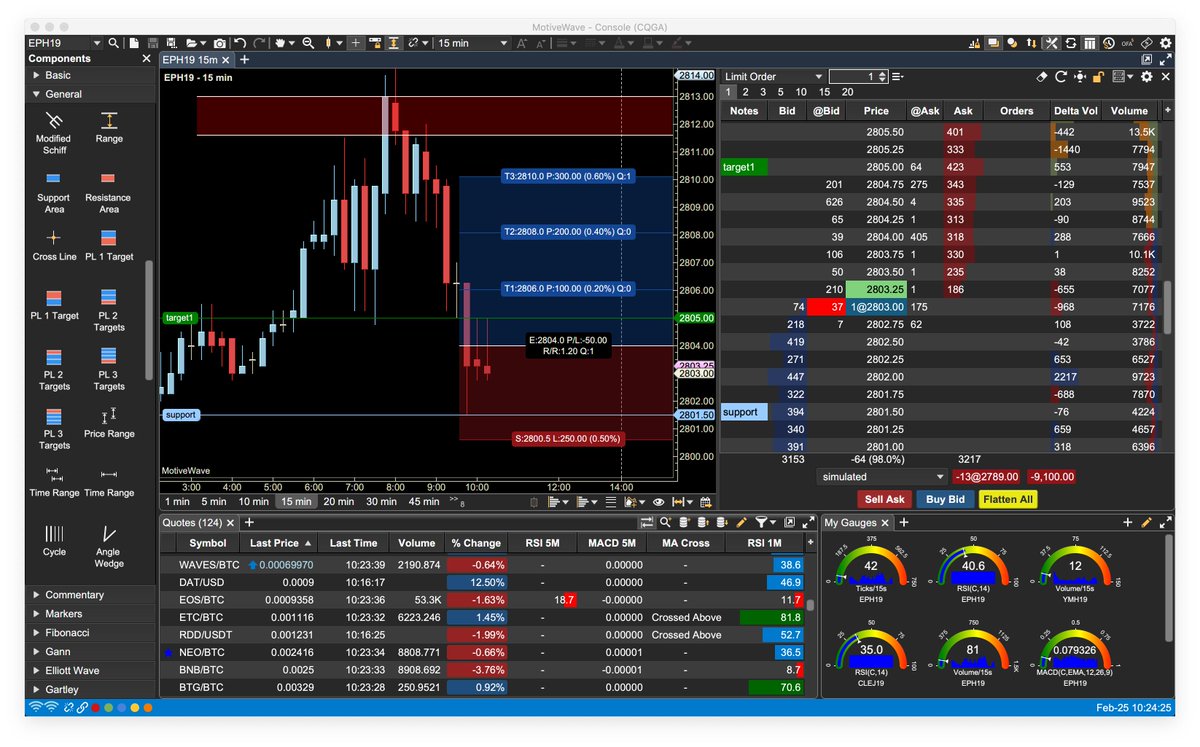Click the Components panel vertical scrollbar
Image resolution: width=1200 pixels, height=747 pixels.
pos(150,320)
